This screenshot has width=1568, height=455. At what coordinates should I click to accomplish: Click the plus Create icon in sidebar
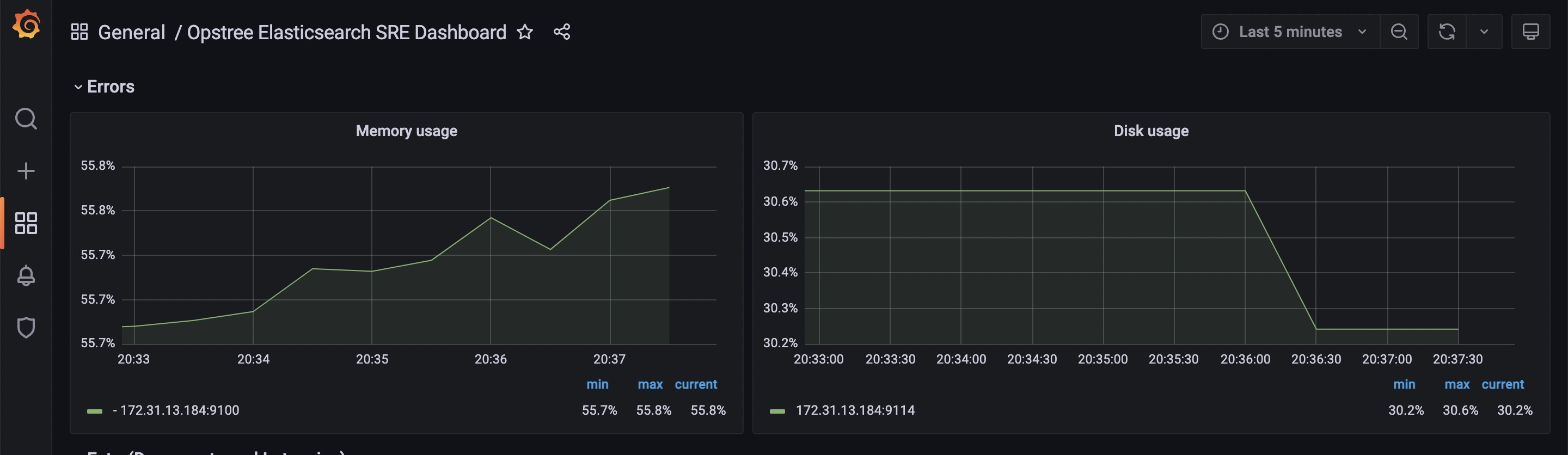point(26,171)
